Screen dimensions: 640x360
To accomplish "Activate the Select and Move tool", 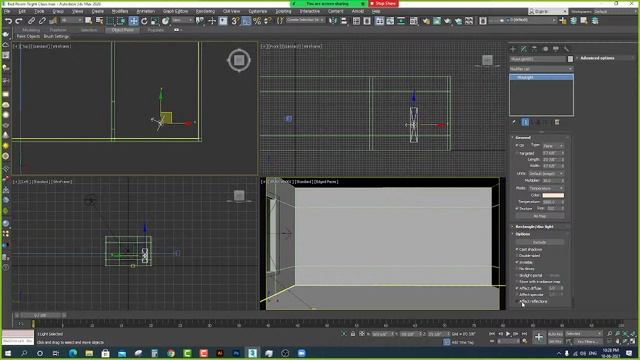I will 133,21.
